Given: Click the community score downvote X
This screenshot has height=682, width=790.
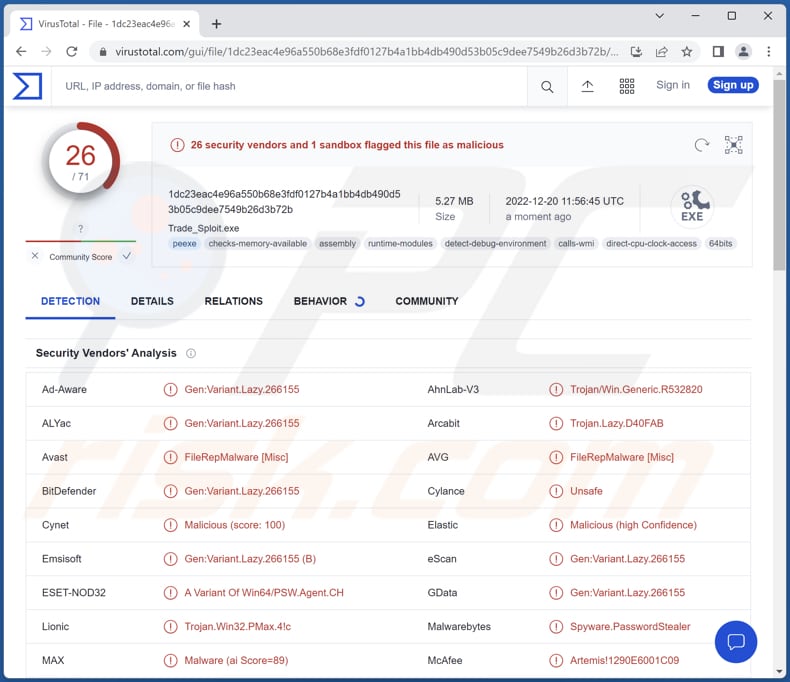Looking at the screenshot, I should 35,256.
